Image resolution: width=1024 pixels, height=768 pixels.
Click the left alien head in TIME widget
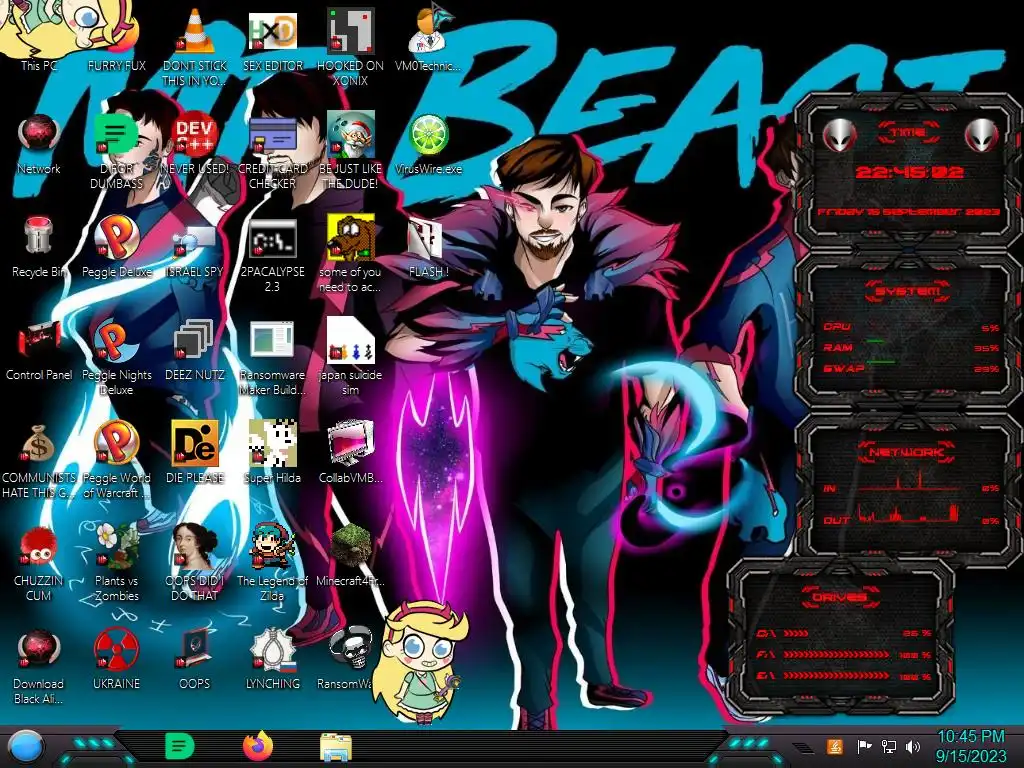(839, 135)
